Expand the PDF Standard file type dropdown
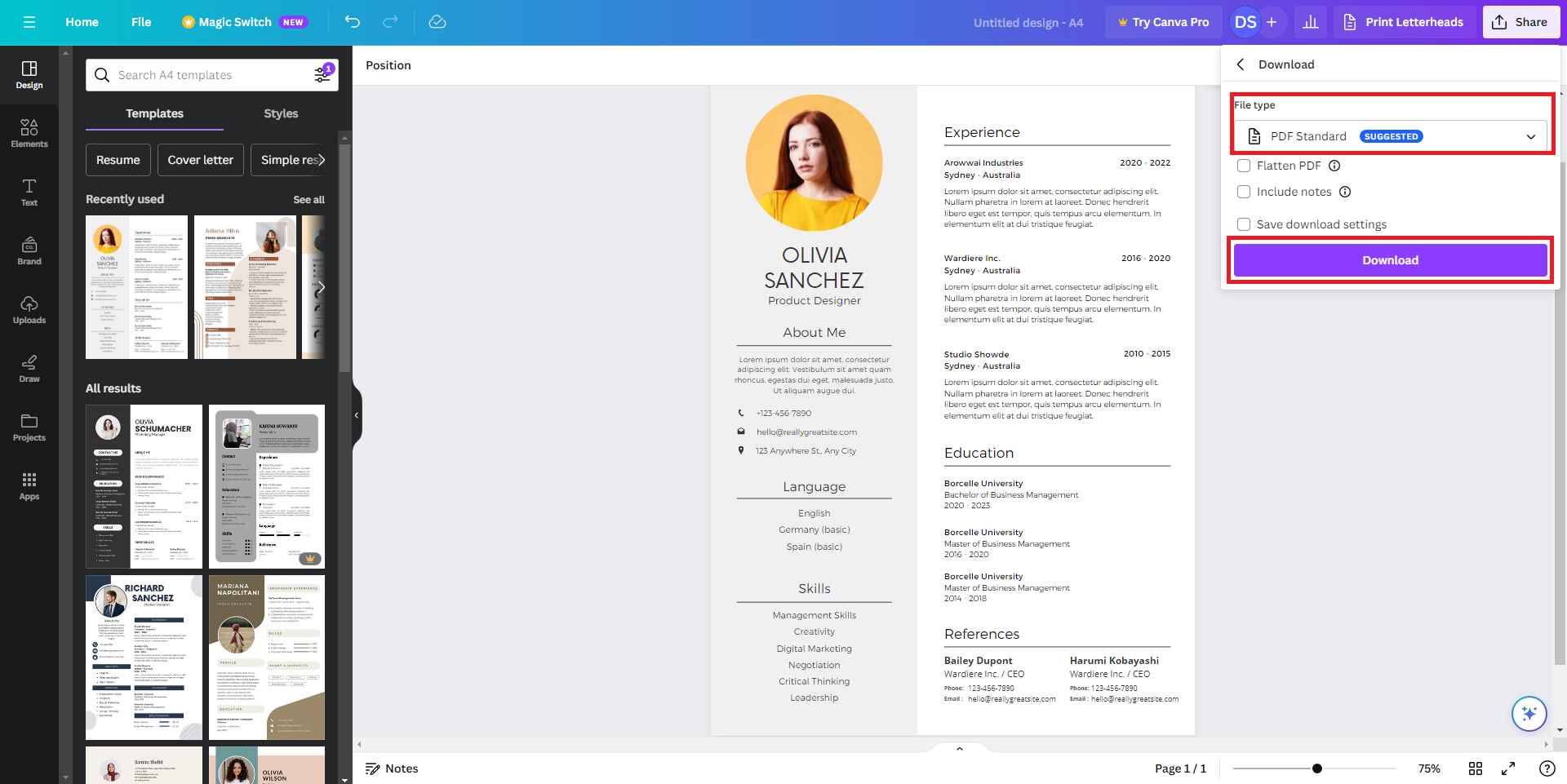This screenshot has height=784, width=1567. point(1391,136)
